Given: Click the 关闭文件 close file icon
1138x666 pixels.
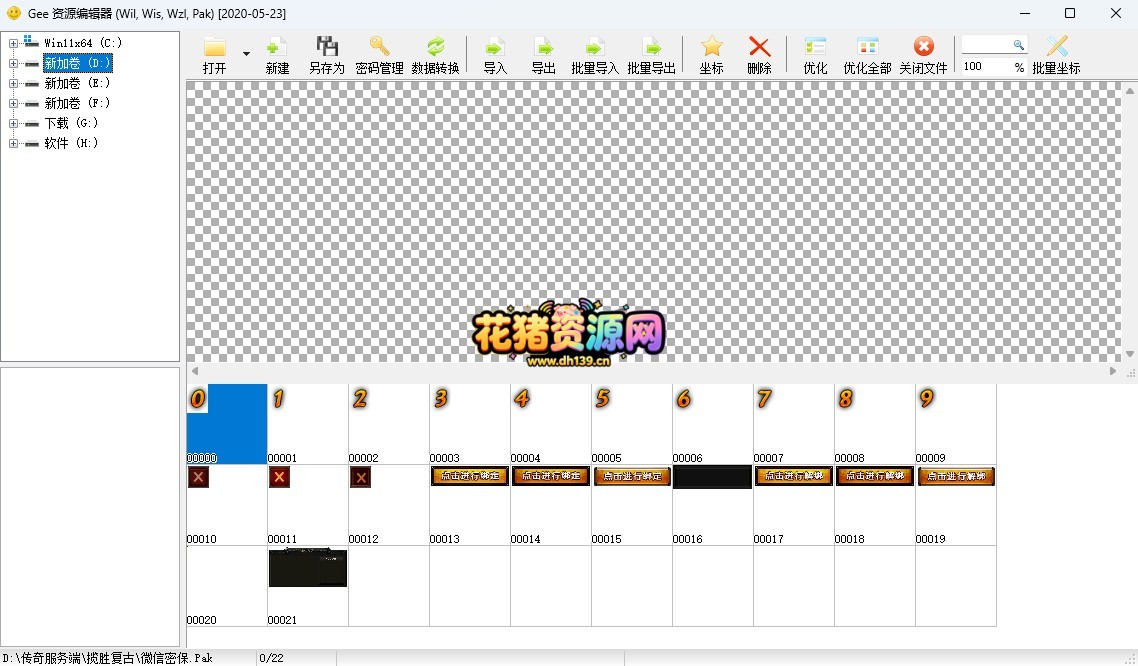Looking at the screenshot, I should [x=923, y=47].
